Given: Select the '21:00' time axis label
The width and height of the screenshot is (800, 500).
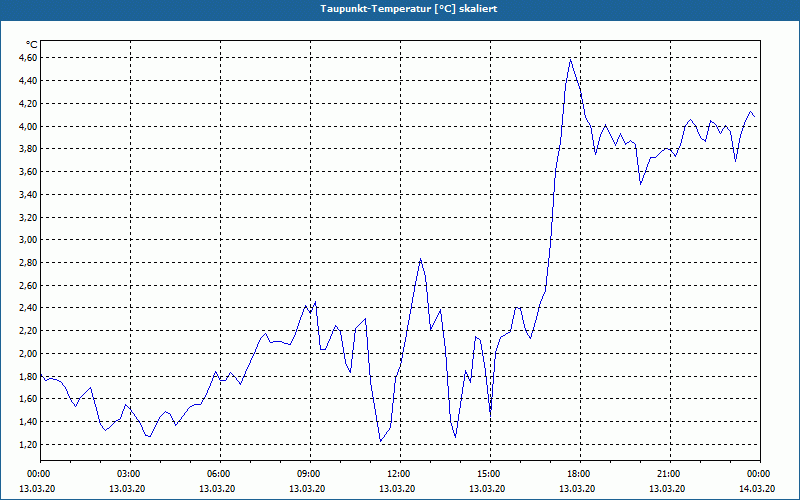Looking at the screenshot, I should point(670,474).
